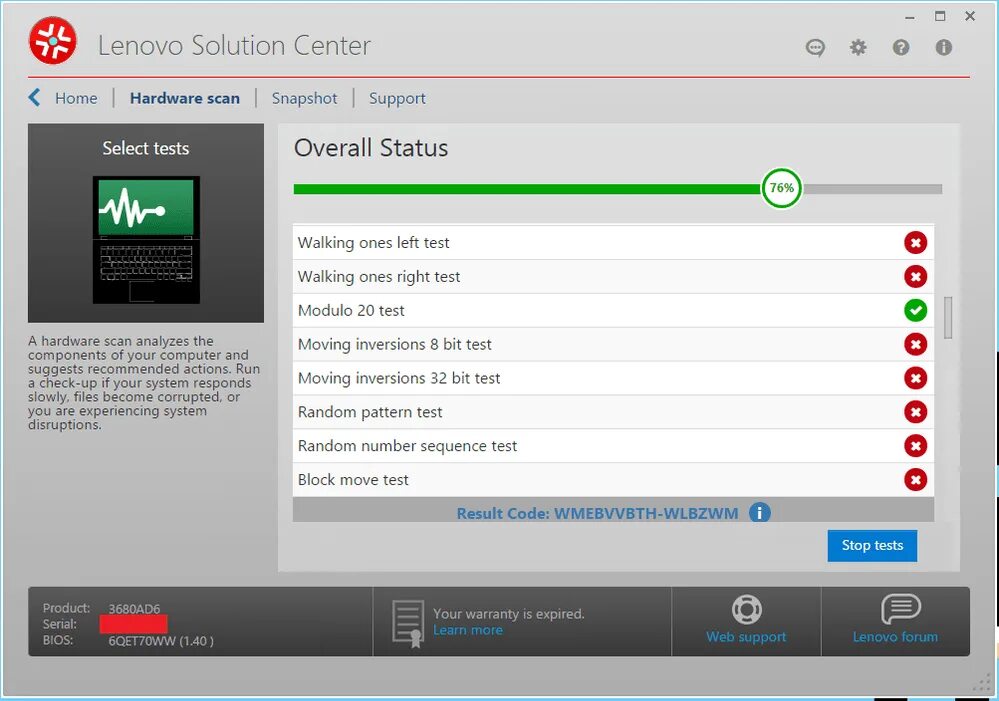Select the Block move test row text
This screenshot has width=999, height=701.
pyautogui.click(x=353, y=480)
